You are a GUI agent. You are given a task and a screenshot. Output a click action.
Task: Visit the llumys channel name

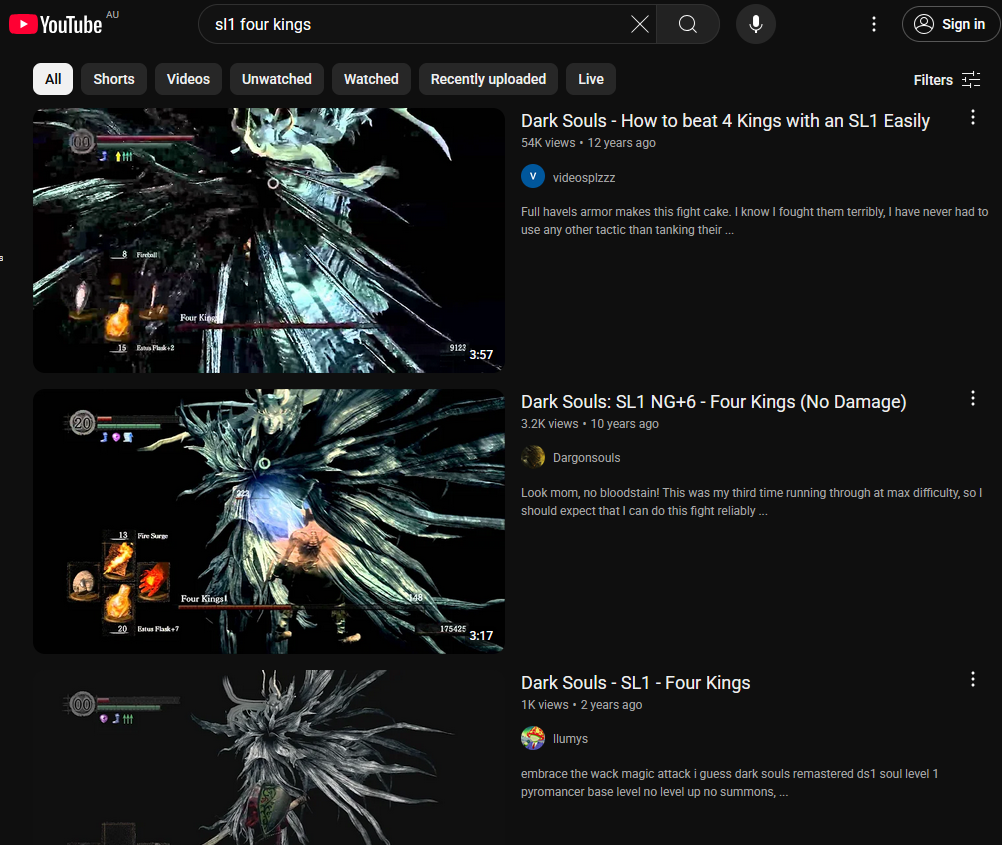coord(570,739)
